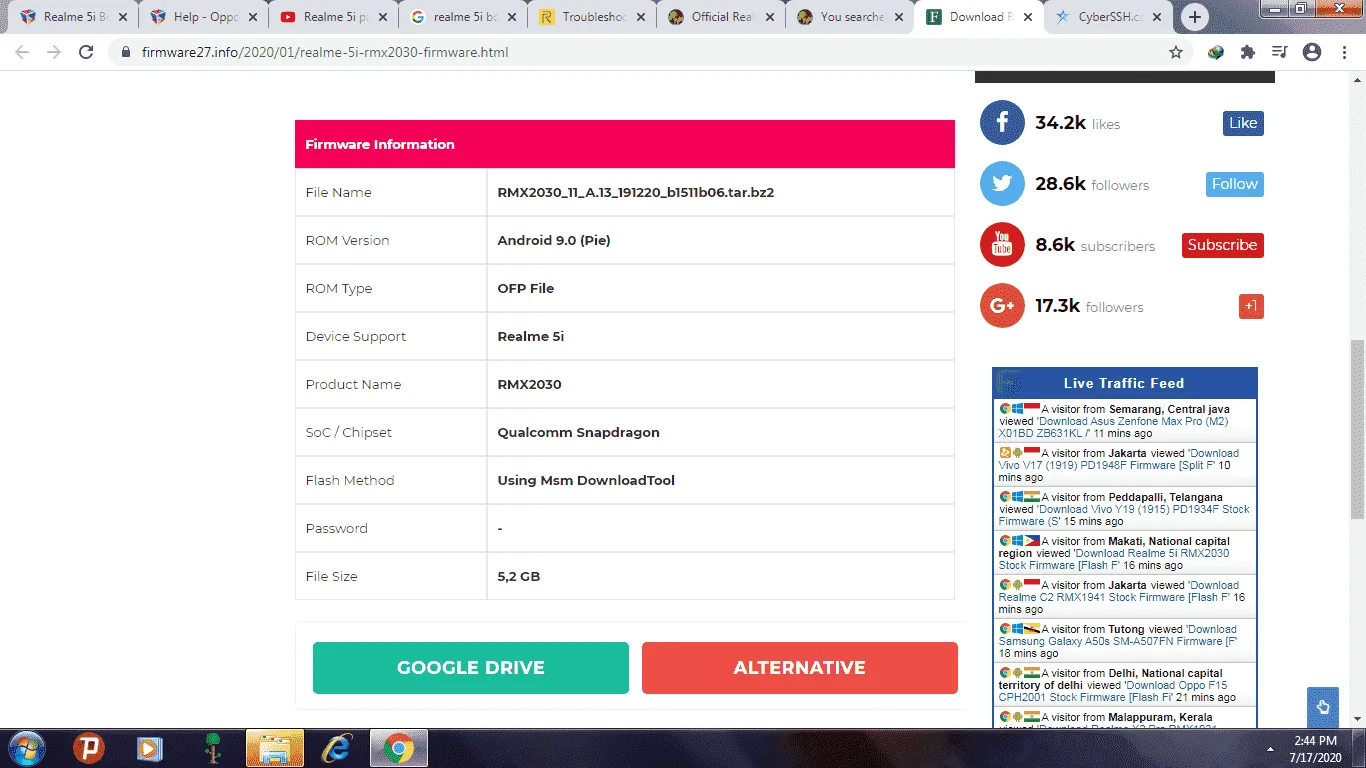Click the Google Plus circle icon
Screen dimensions: 1366x768
[x=1002, y=306]
